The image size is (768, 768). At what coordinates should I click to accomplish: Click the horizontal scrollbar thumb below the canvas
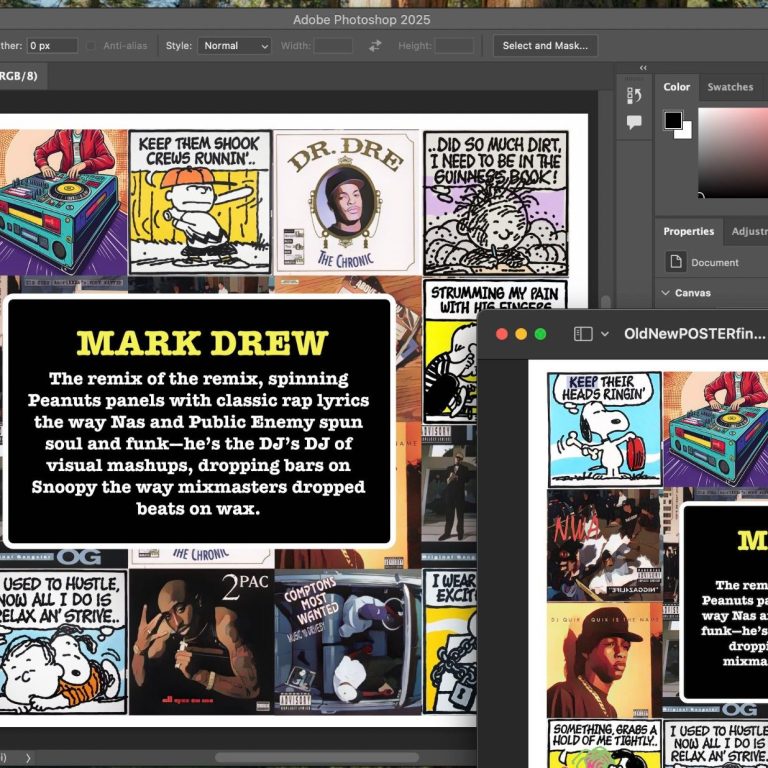click(x=316, y=758)
